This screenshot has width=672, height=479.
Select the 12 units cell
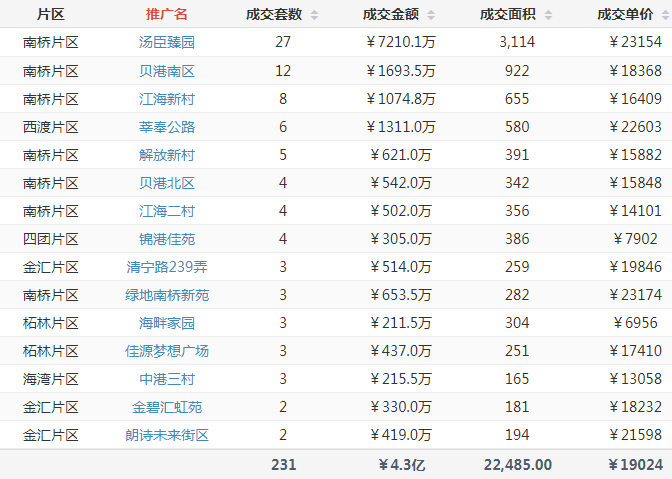click(x=283, y=71)
